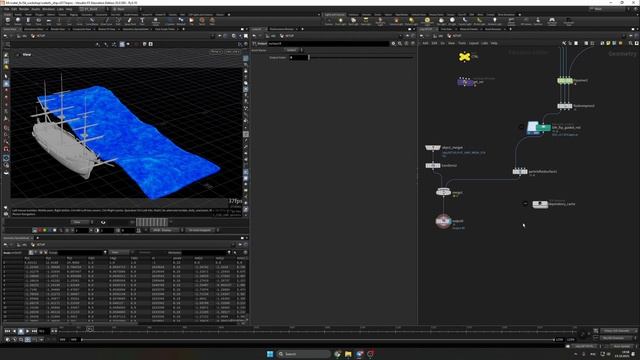Select the L-System shelf tool
The height and width of the screenshot is (360, 640).
170,21
